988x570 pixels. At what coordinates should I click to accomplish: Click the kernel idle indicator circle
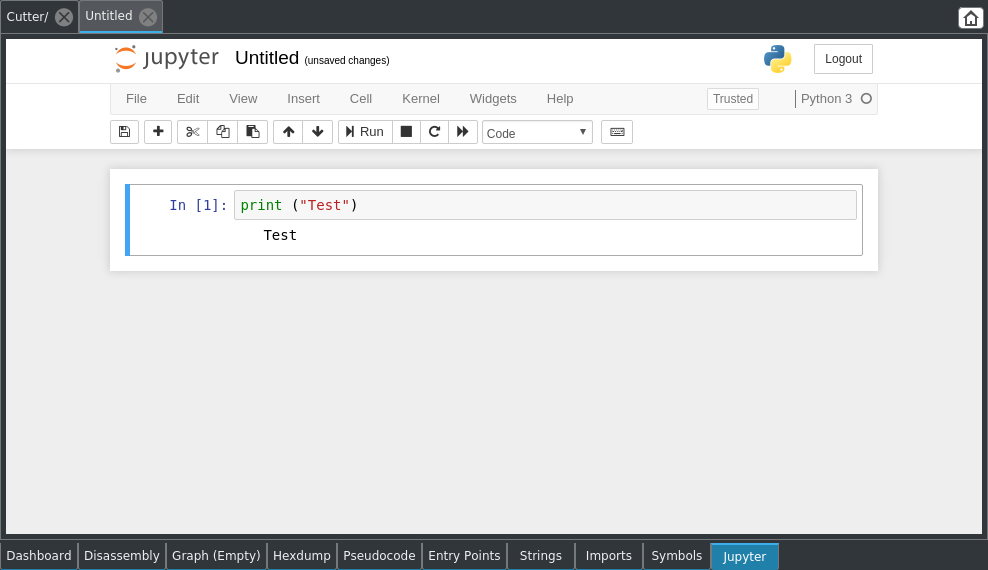click(866, 98)
